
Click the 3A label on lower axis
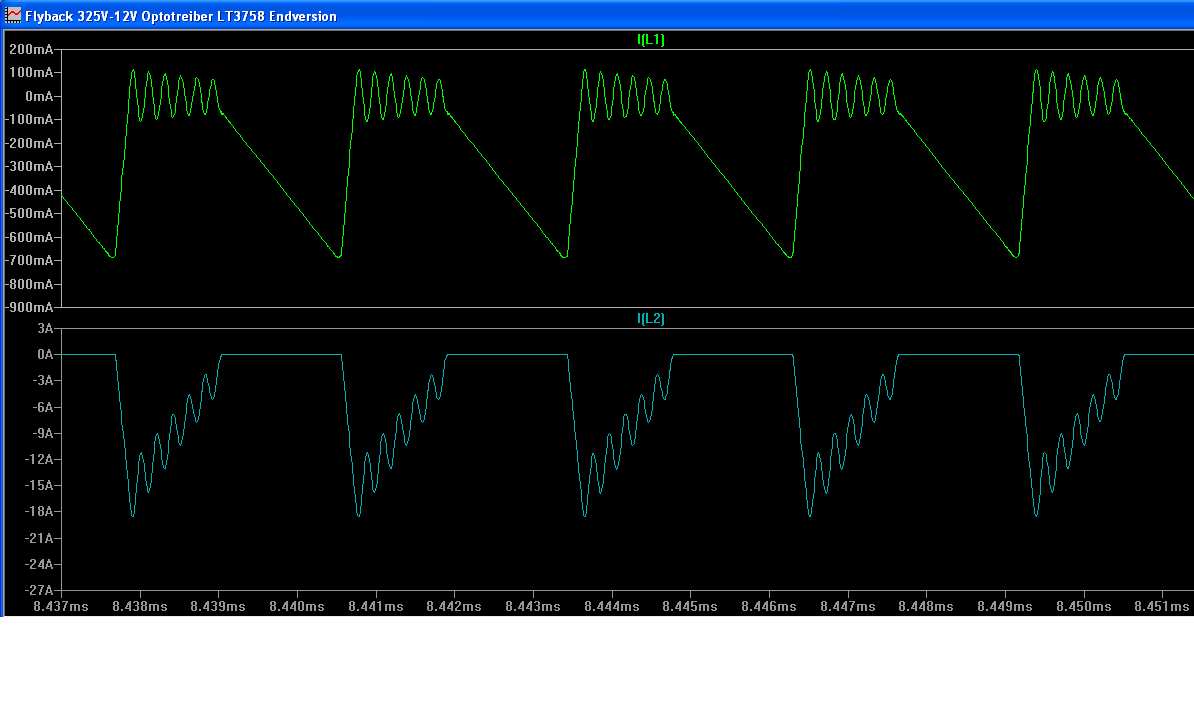click(44, 328)
